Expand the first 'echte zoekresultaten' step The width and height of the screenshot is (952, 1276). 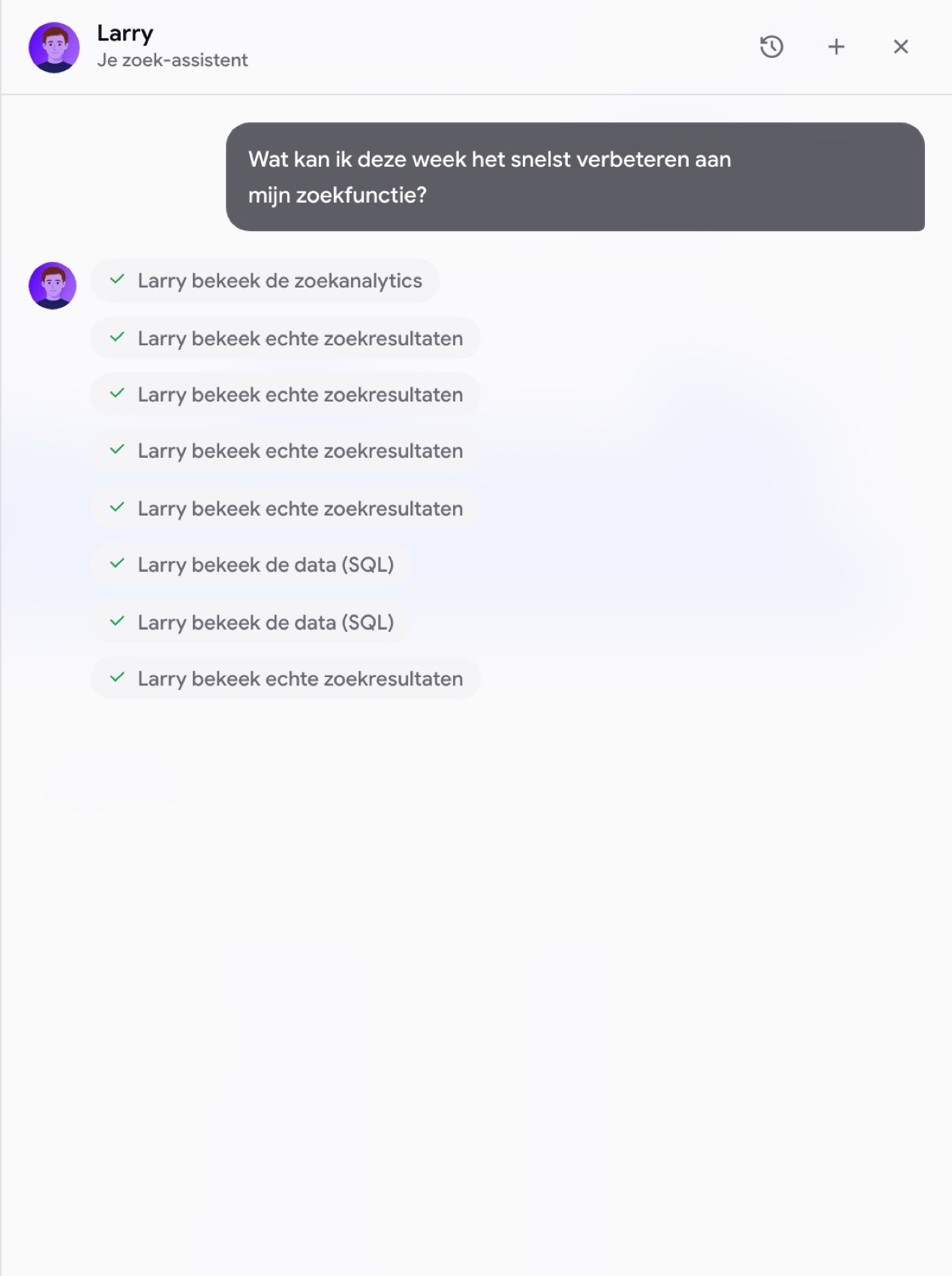(285, 338)
